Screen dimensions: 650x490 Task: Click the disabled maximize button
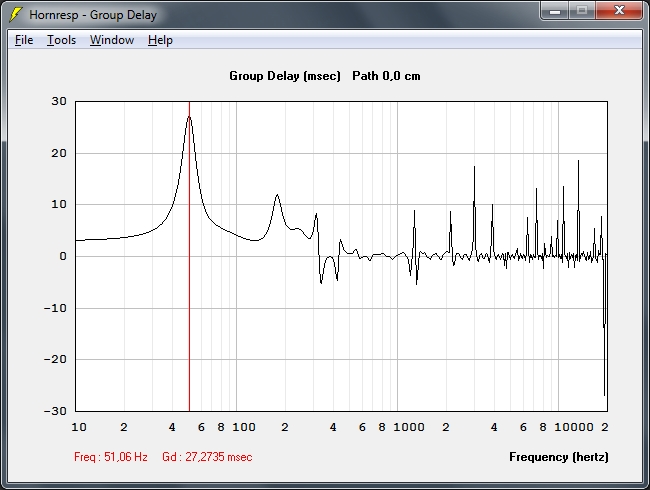click(582, 10)
